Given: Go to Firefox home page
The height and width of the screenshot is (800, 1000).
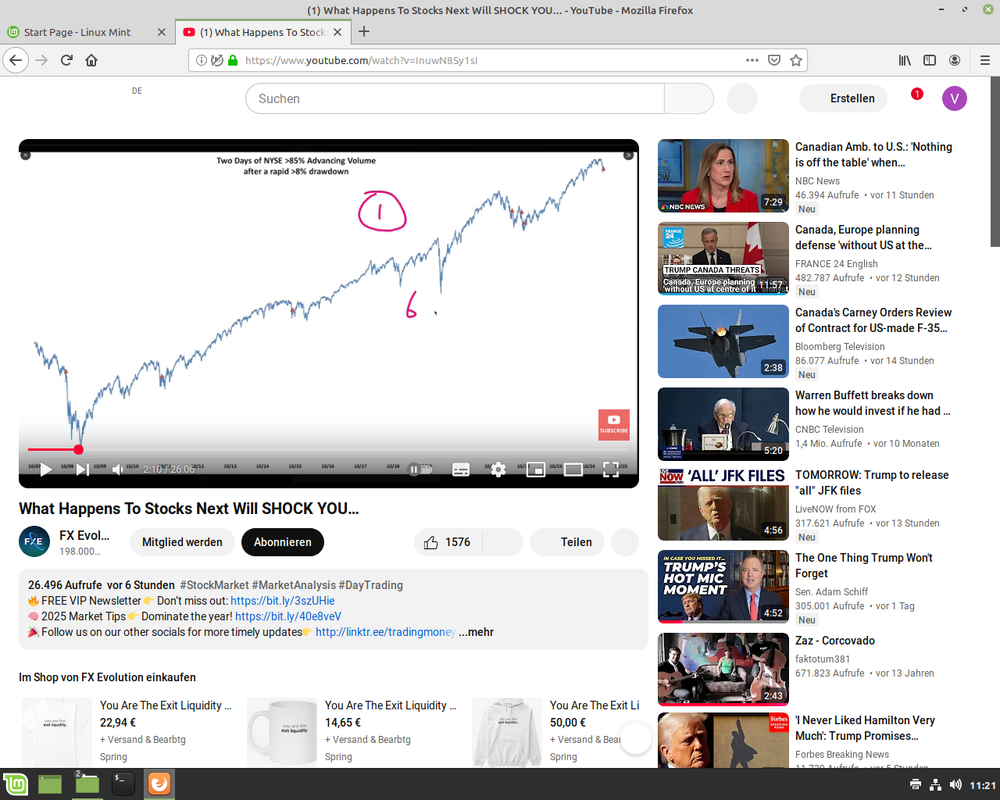Looking at the screenshot, I should (91, 61).
